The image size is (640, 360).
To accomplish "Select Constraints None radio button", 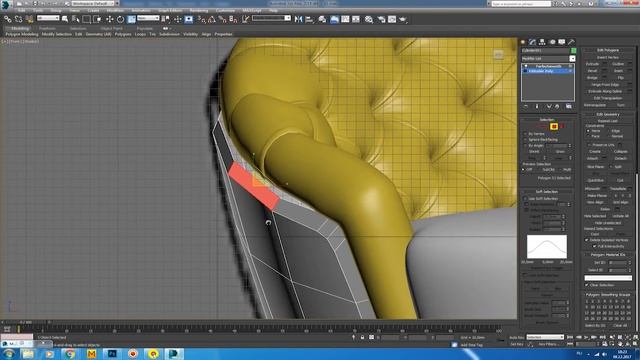I will tap(588, 131).
